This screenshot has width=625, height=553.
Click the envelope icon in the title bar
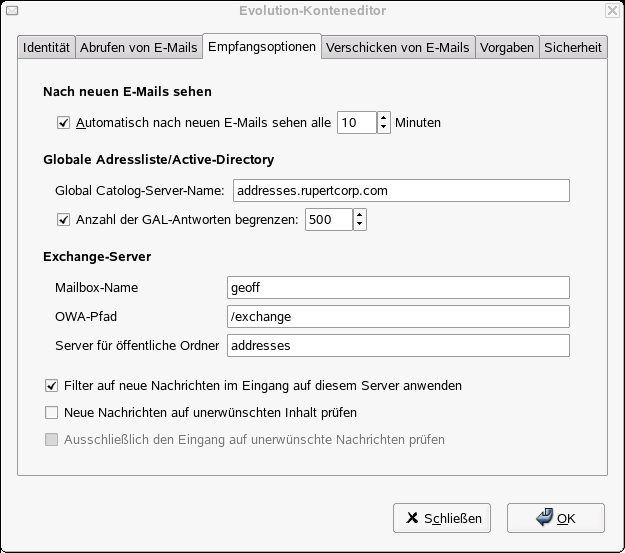pos(12,11)
